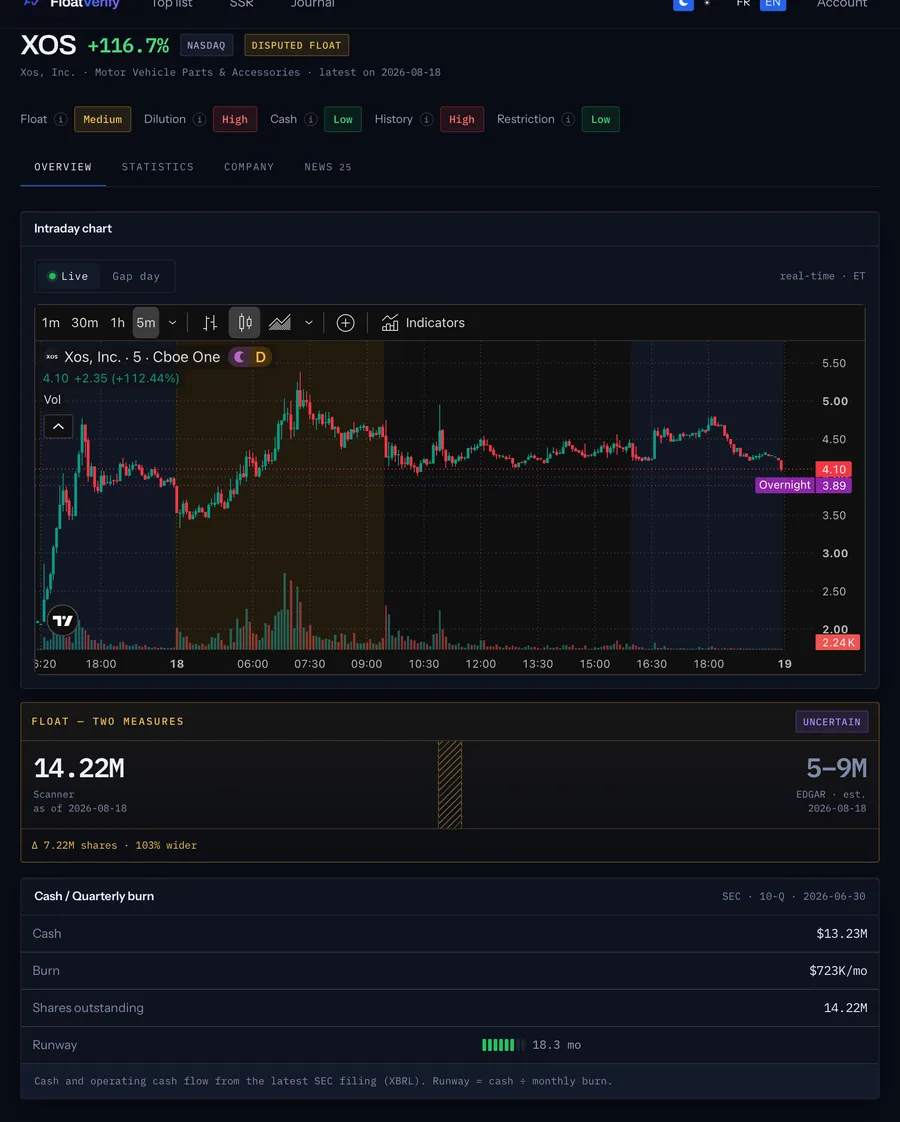
Task: Select the EN language option
Action: 773,4
